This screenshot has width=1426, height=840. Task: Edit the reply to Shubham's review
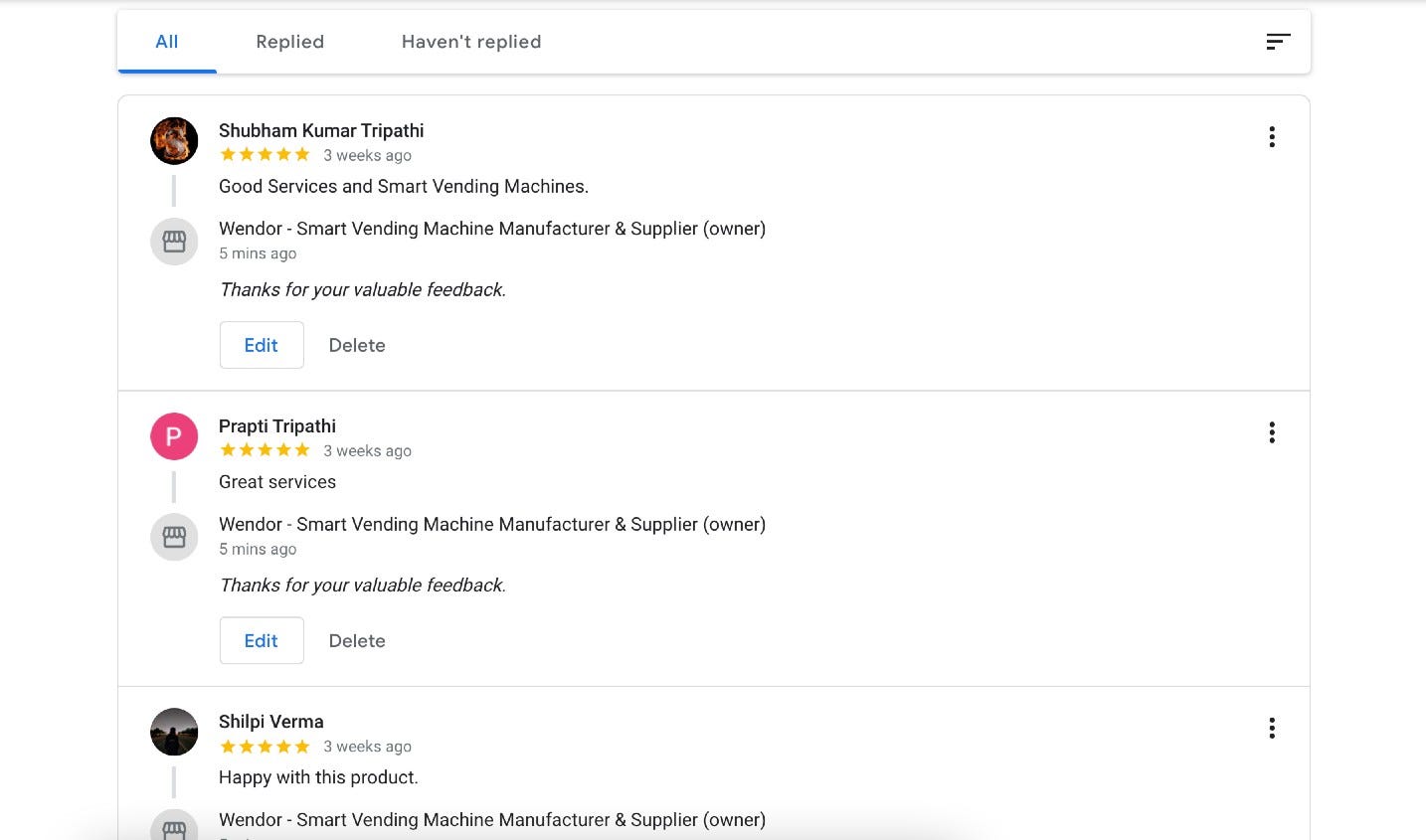(262, 345)
